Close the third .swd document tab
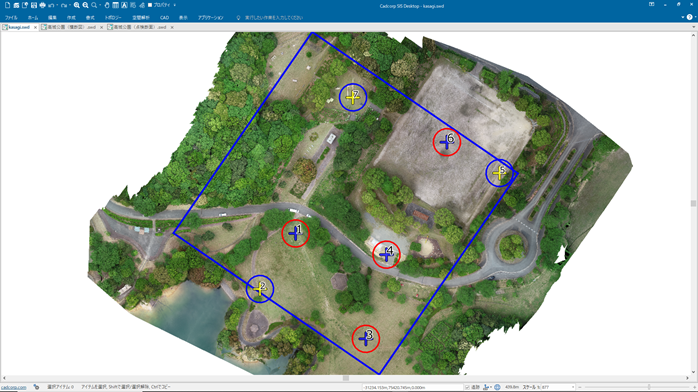The image size is (698, 392). [172, 27]
